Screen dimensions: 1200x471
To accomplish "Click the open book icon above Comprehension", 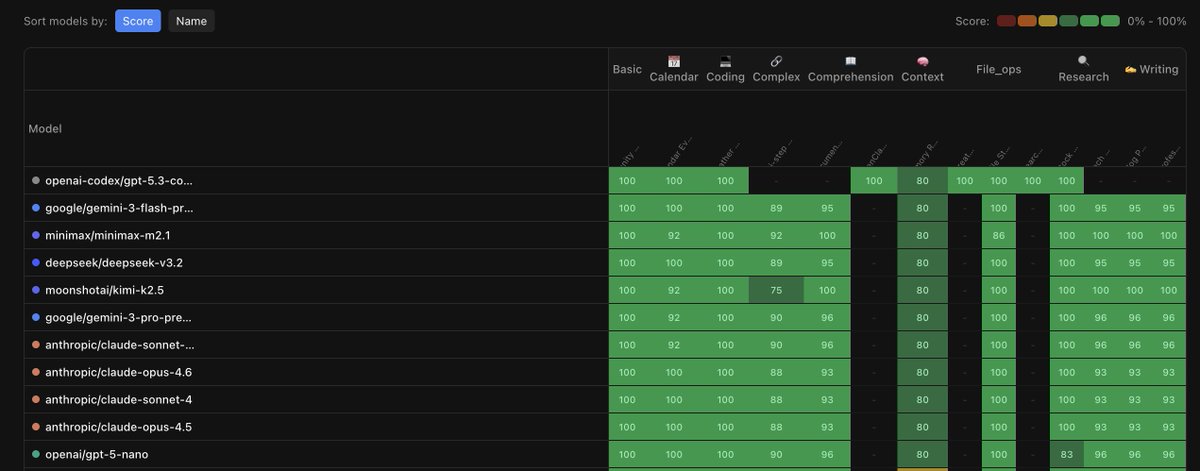I will [x=851, y=62].
